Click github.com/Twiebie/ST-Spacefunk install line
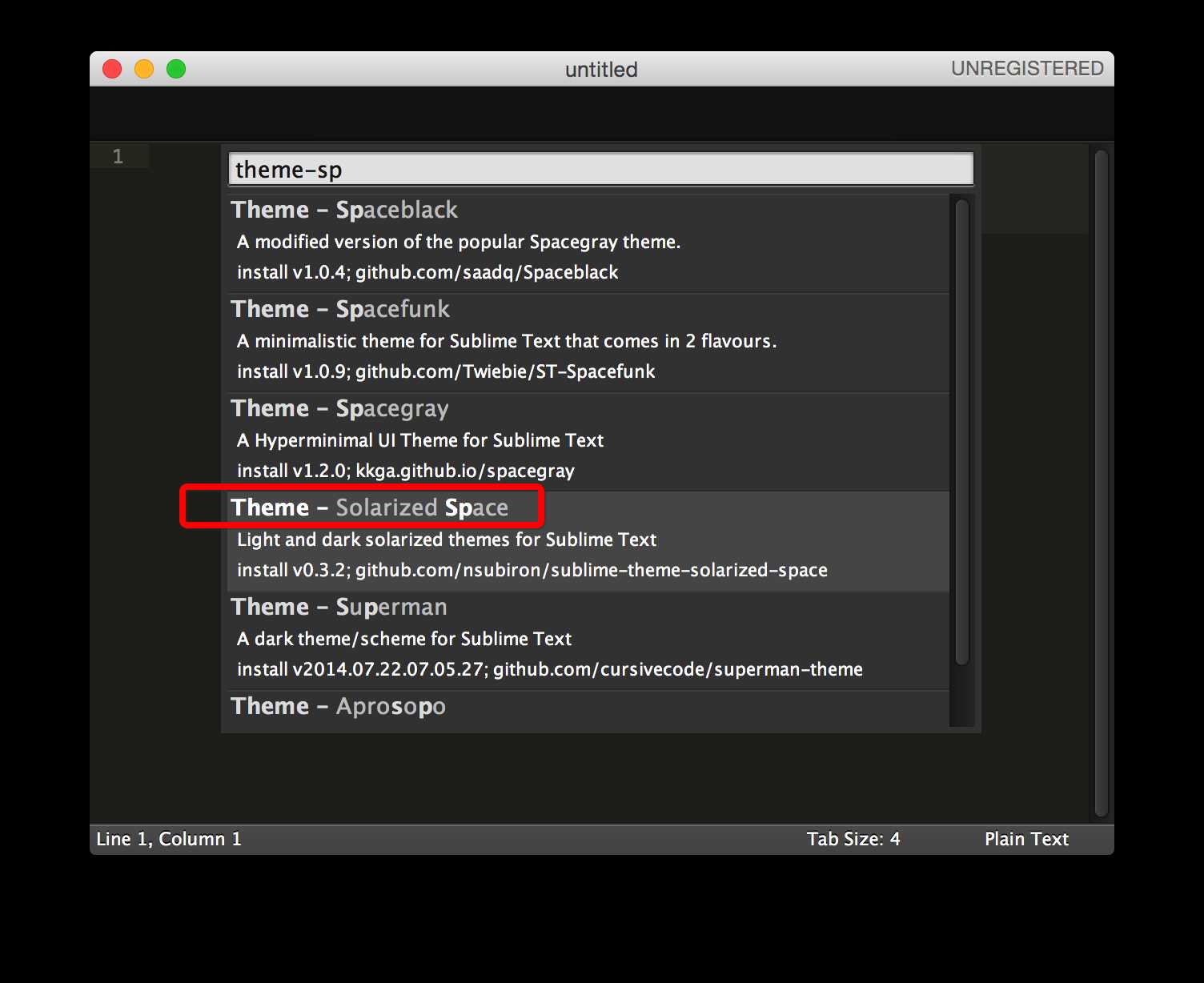The height and width of the screenshot is (983, 1204). (446, 371)
